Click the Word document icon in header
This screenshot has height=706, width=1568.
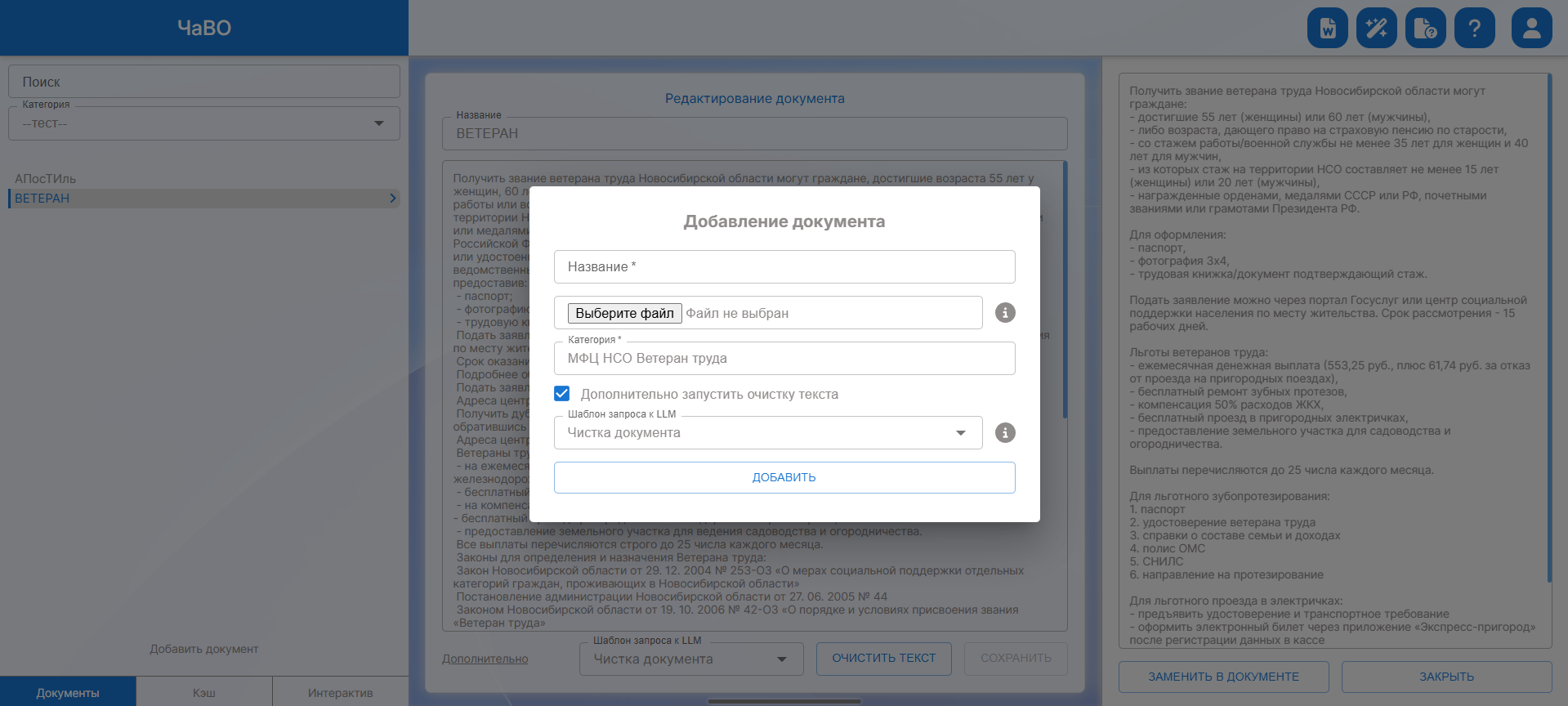click(x=1328, y=29)
